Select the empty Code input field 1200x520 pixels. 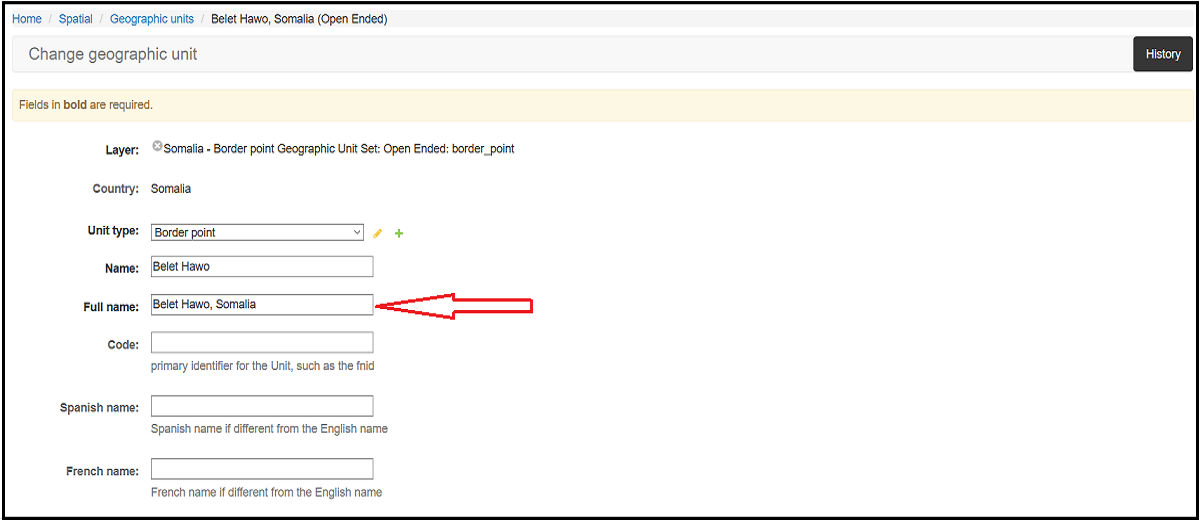tap(262, 342)
